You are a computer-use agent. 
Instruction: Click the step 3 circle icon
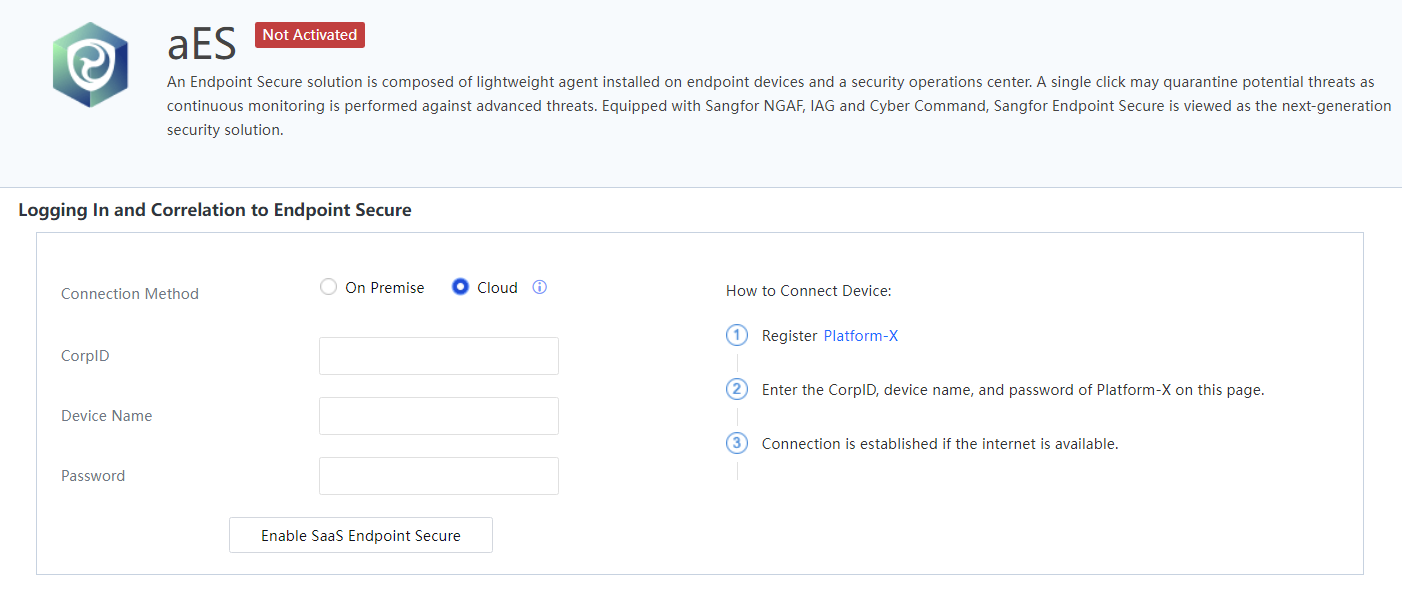pyautogui.click(x=737, y=444)
